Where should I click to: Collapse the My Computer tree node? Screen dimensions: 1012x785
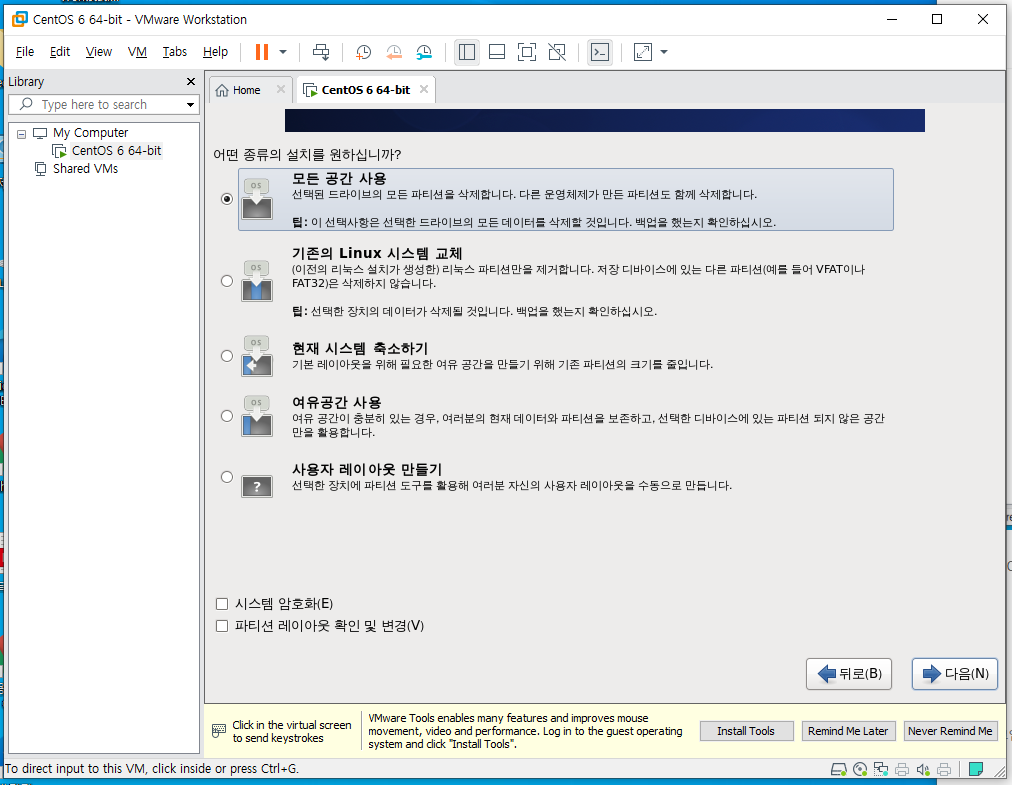[21, 134]
